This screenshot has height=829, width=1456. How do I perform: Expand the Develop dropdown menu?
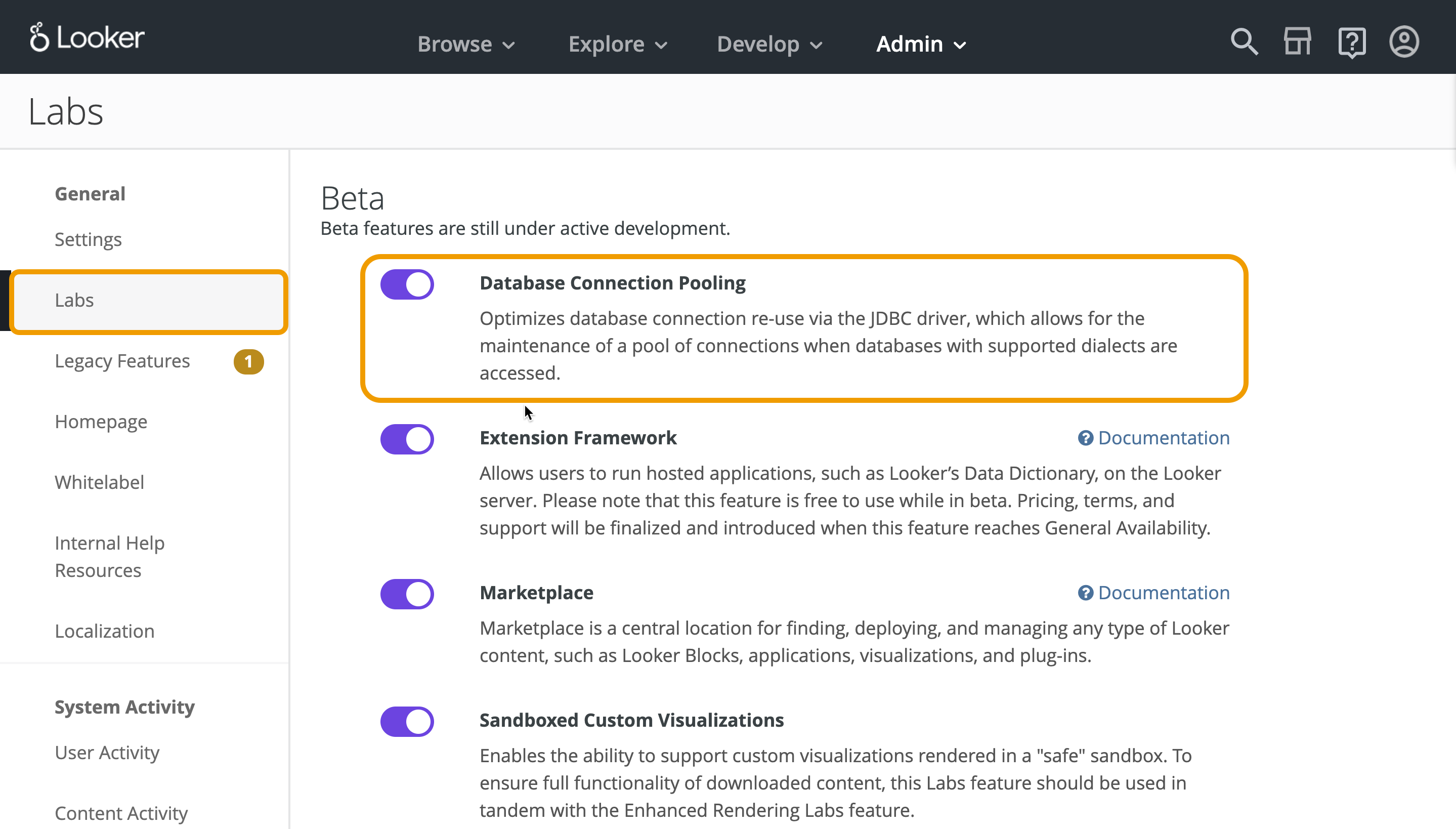coord(769,45)
